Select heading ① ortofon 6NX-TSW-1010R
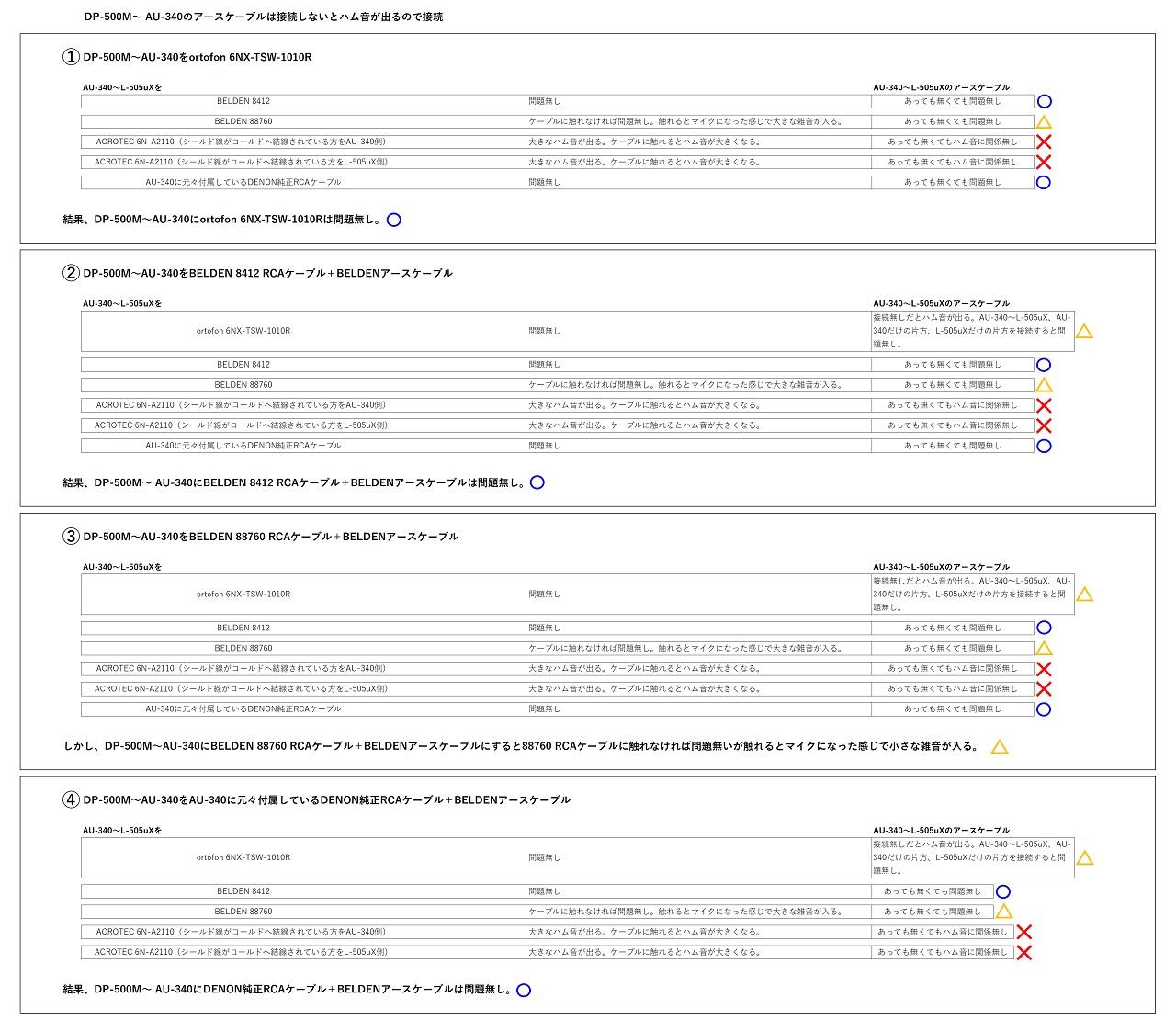 click(x=187, y=57)
